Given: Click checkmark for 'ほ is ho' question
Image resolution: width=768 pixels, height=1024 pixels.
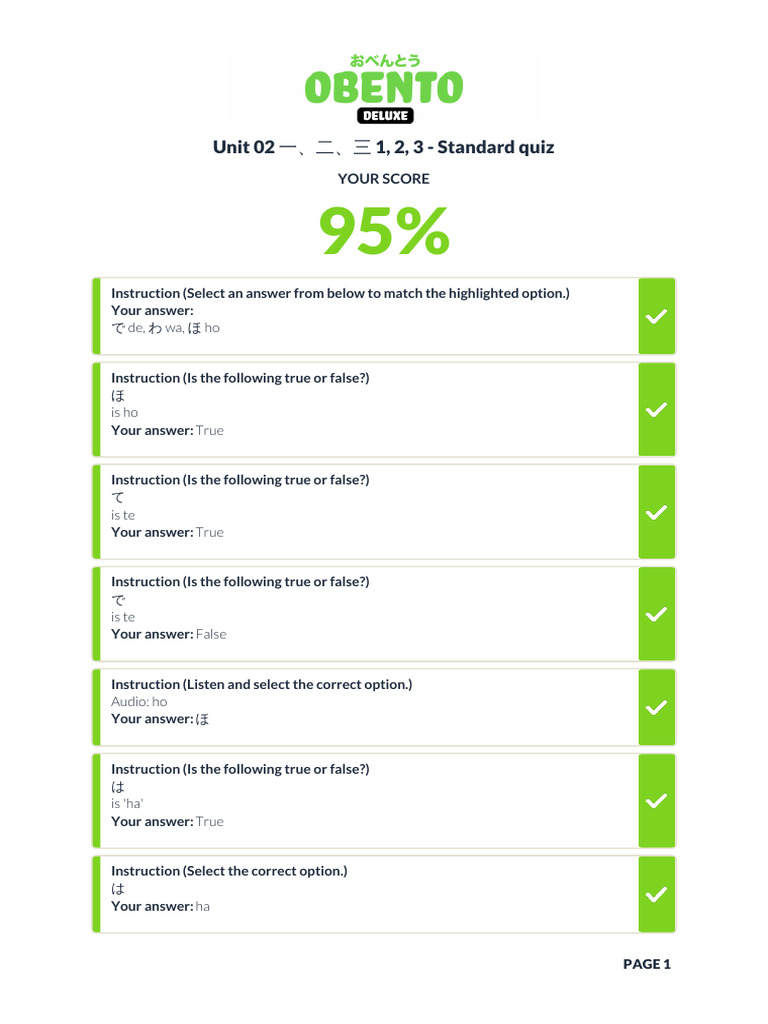Looking at the screenshot, I should pos(656,410).
